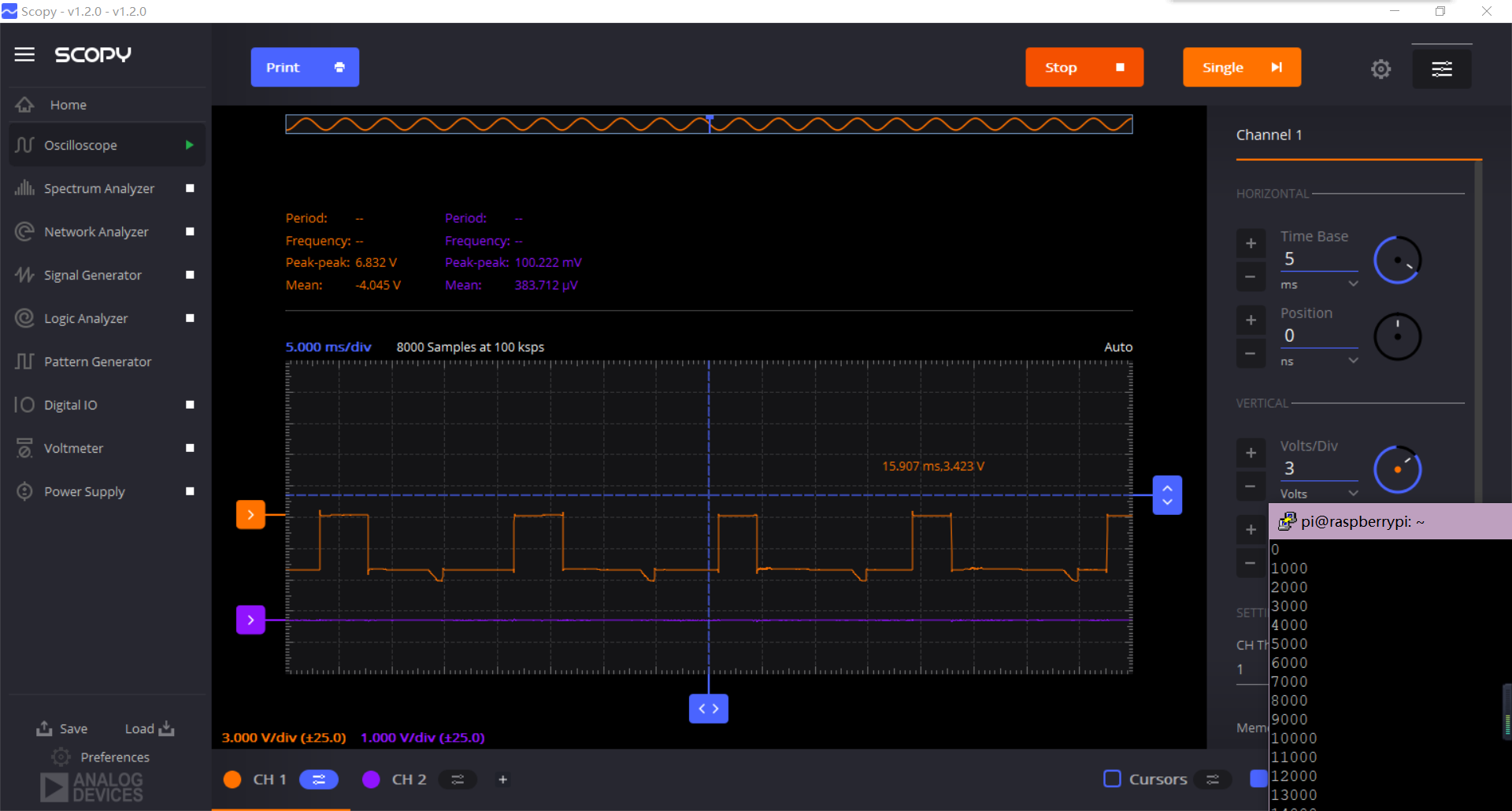Decrease the Time Base value
The image size is (1512, 811).
(1251, 276)
